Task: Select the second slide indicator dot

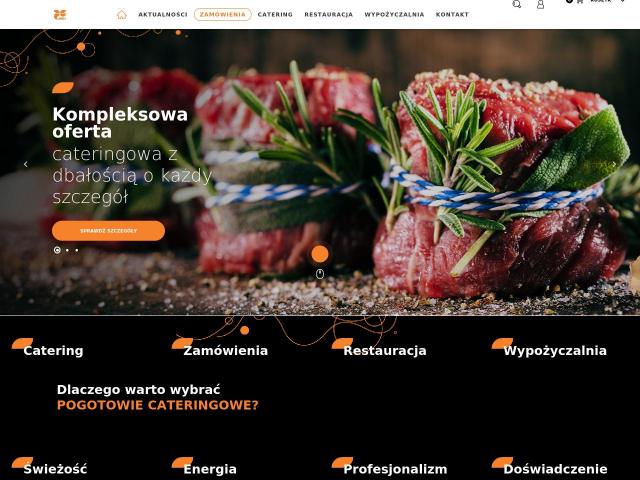Action: (67, 250)
